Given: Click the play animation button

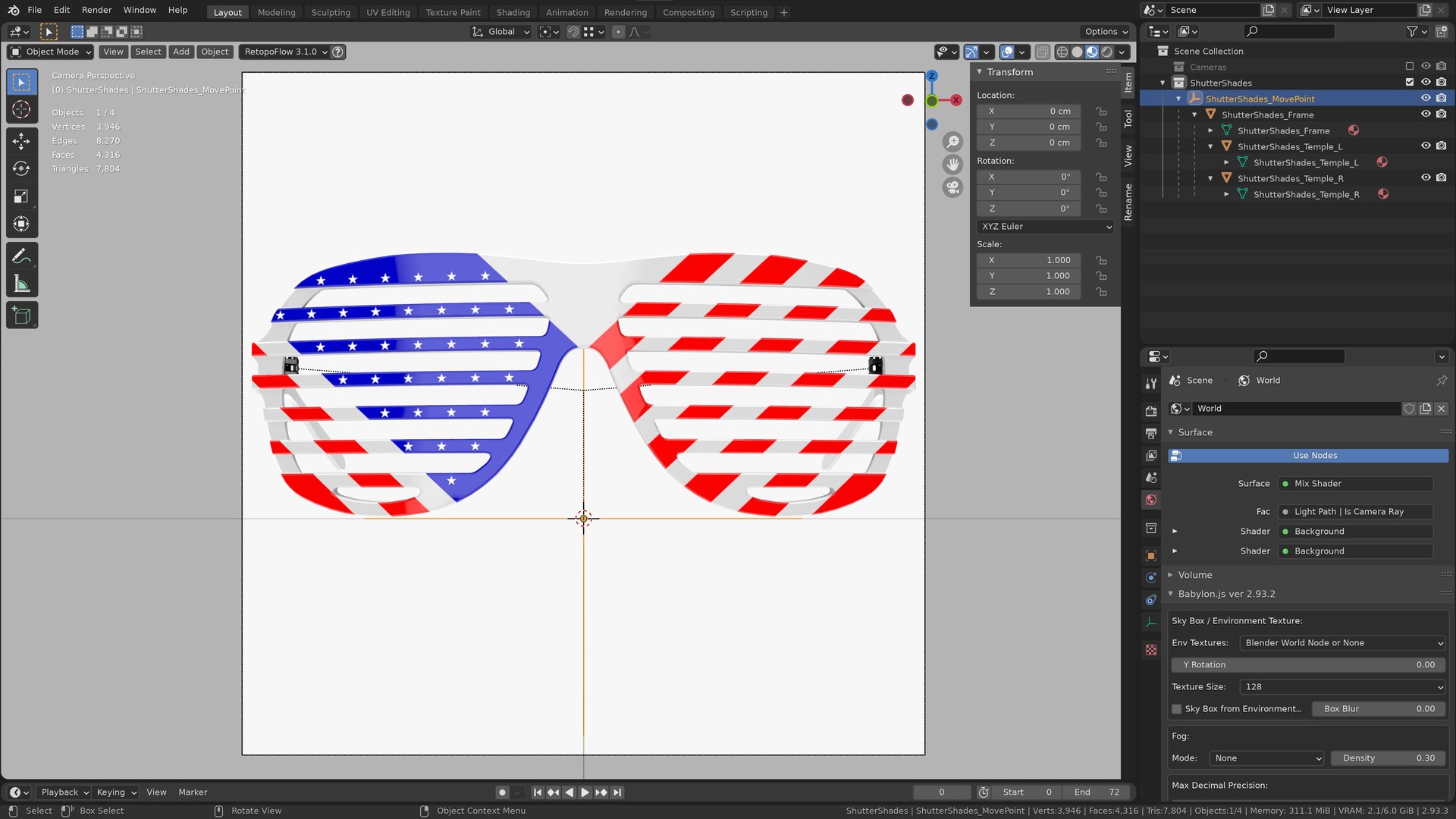Looking at the screenshot, I should click(585, 792).
